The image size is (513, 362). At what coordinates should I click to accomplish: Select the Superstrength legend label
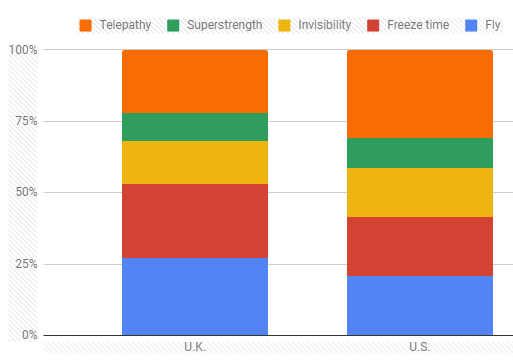pos(225,25)
